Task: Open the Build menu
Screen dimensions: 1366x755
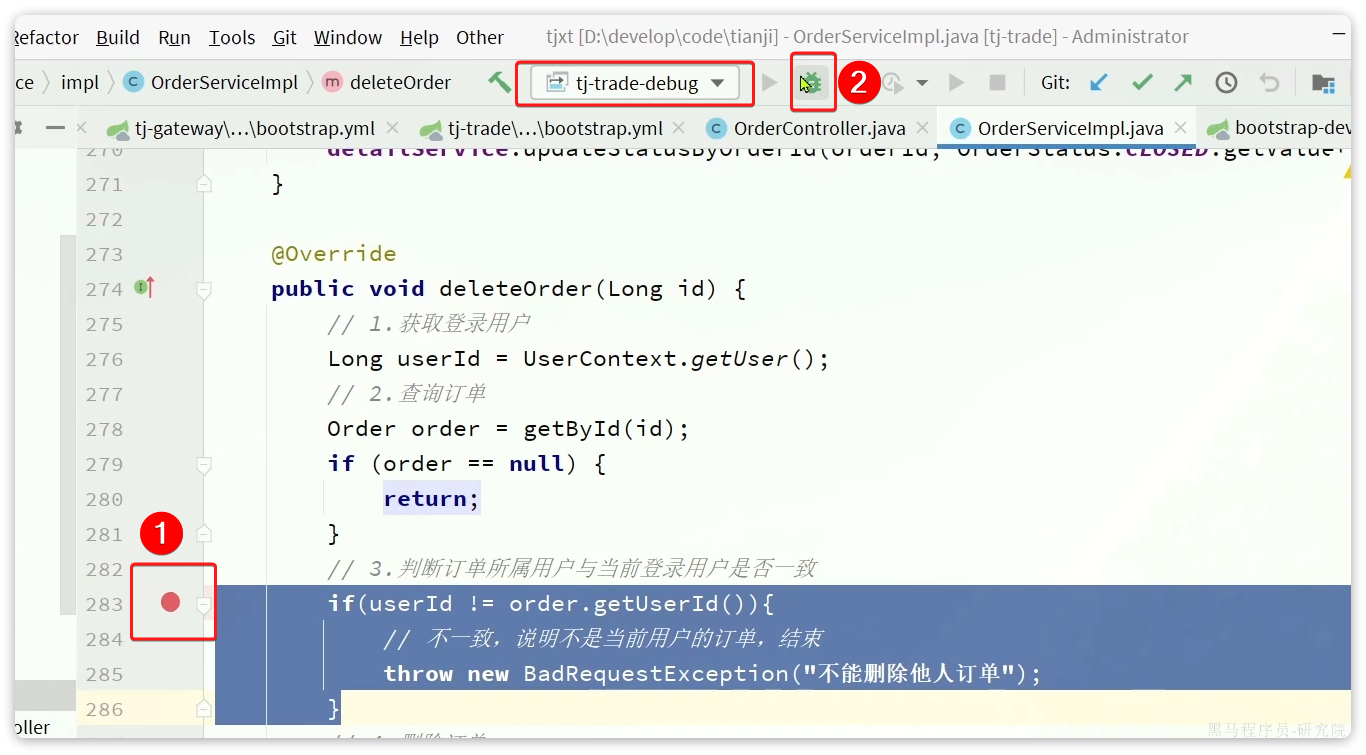Action: [118, 38]
